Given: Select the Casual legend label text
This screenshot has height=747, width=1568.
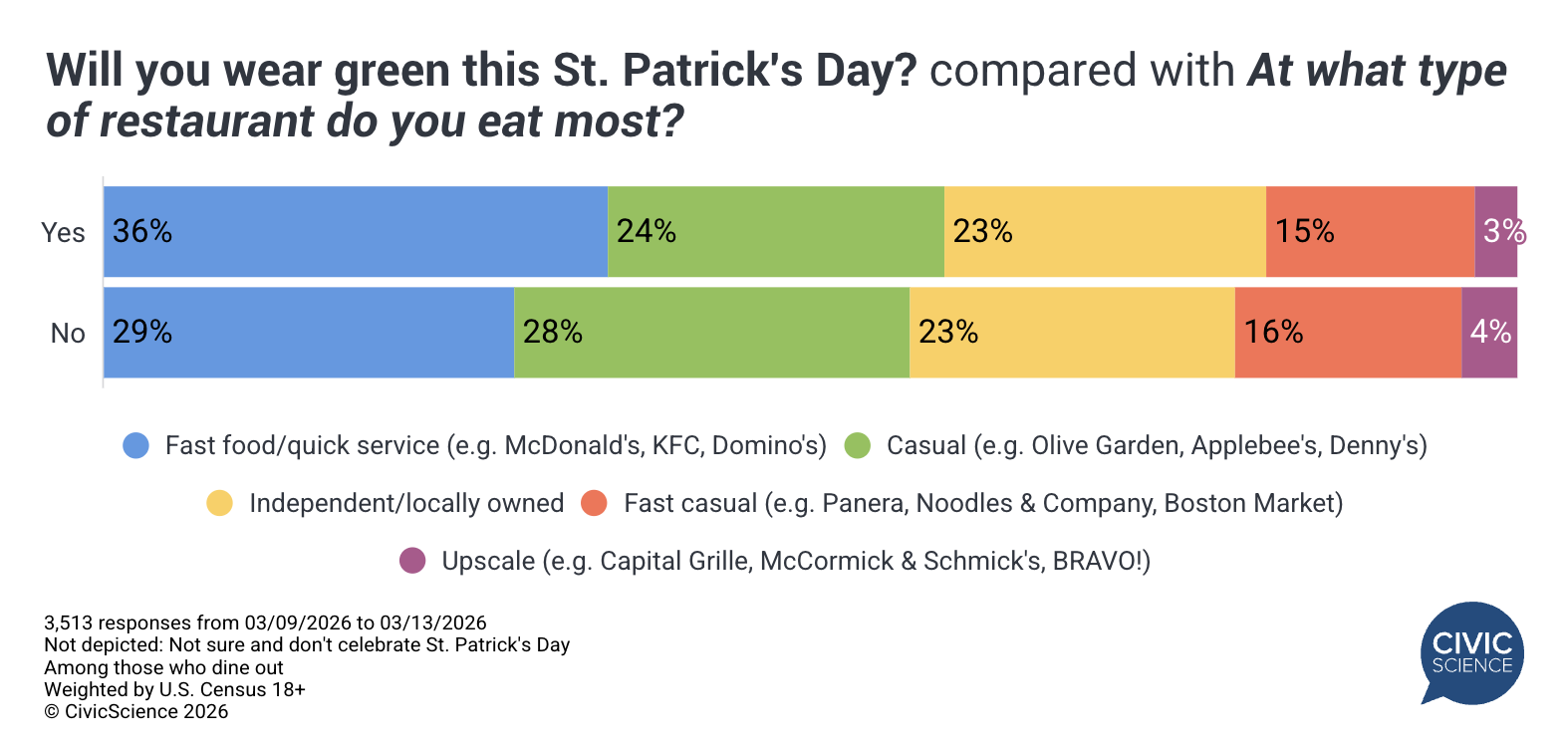Looking at the screenshot, I should coord(1157,445).
